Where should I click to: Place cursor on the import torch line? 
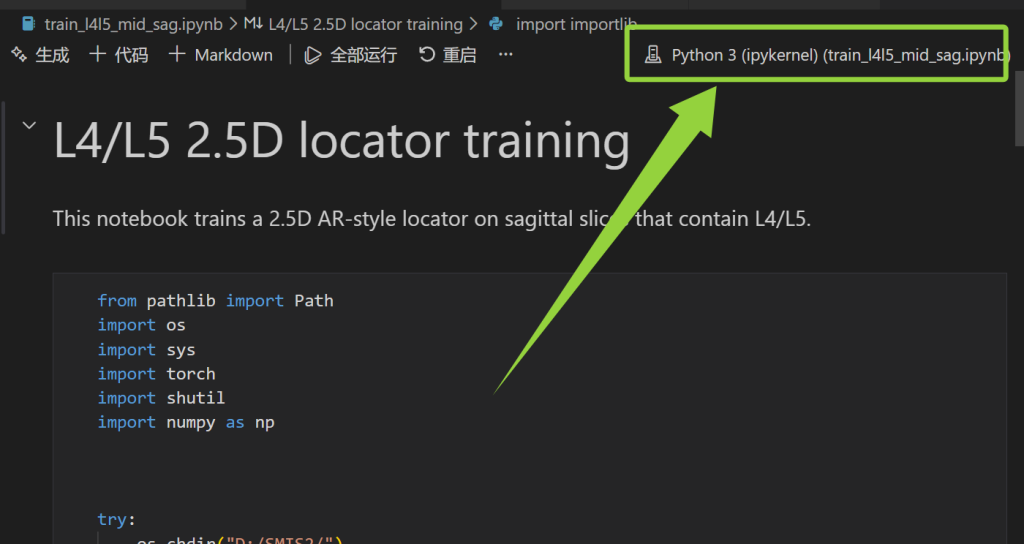coord(156,374)
